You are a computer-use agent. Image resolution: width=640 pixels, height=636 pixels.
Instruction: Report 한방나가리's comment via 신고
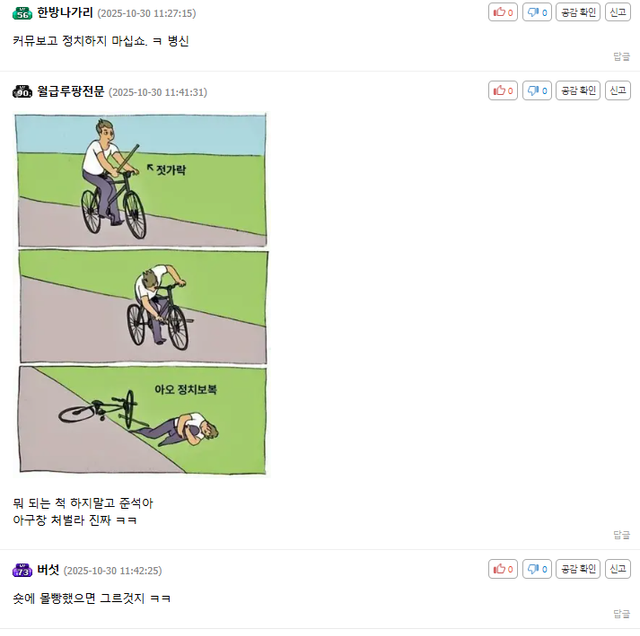[x=618, y=12]
